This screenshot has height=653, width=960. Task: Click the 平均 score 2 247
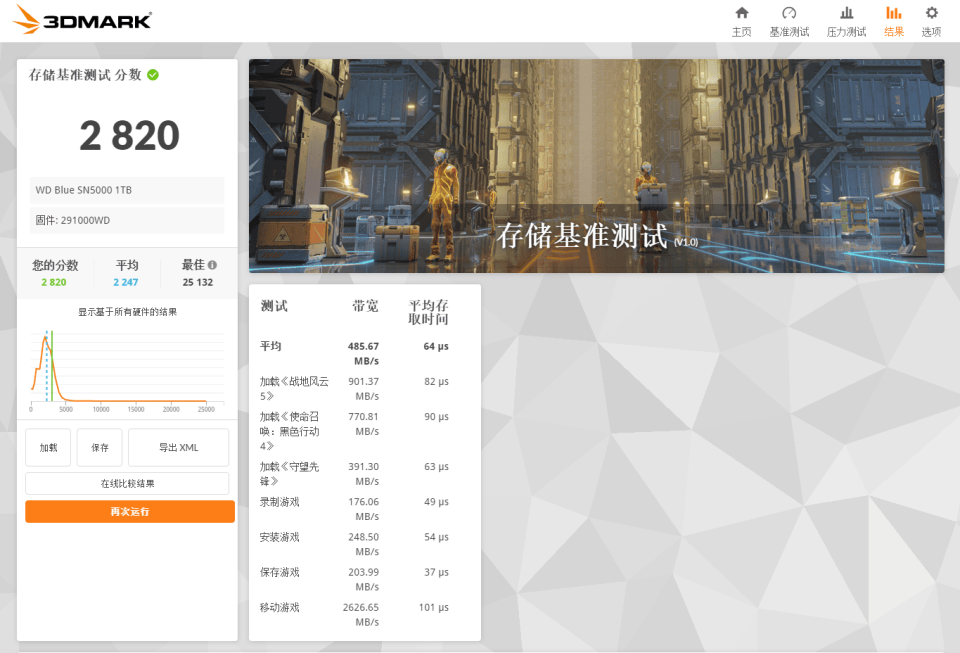(126, 282)
